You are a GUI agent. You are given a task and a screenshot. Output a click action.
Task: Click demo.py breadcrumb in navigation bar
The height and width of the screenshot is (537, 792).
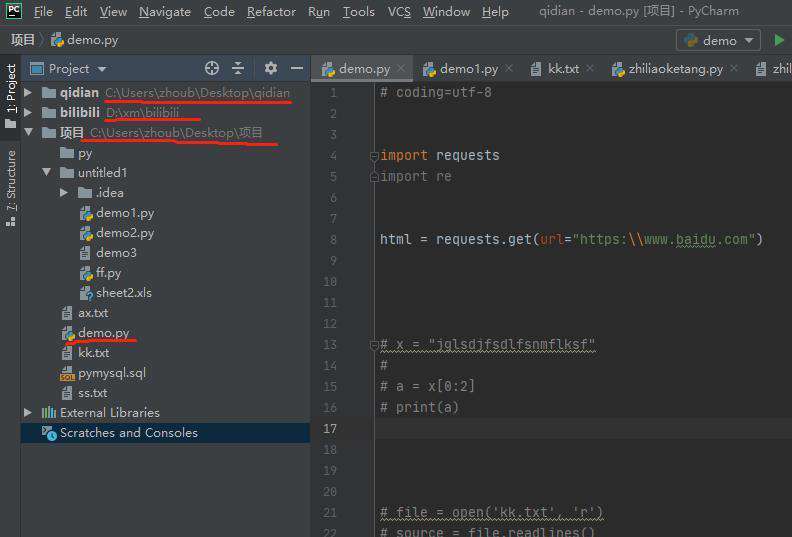pyautogui.click(x=85, y=40)
